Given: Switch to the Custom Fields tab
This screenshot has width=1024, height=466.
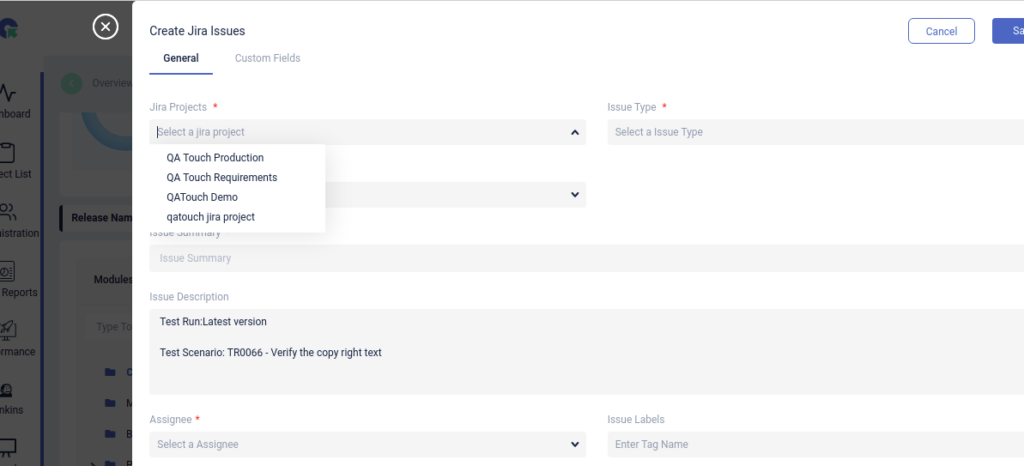Looking at the screenshot, I should (267, 58).
